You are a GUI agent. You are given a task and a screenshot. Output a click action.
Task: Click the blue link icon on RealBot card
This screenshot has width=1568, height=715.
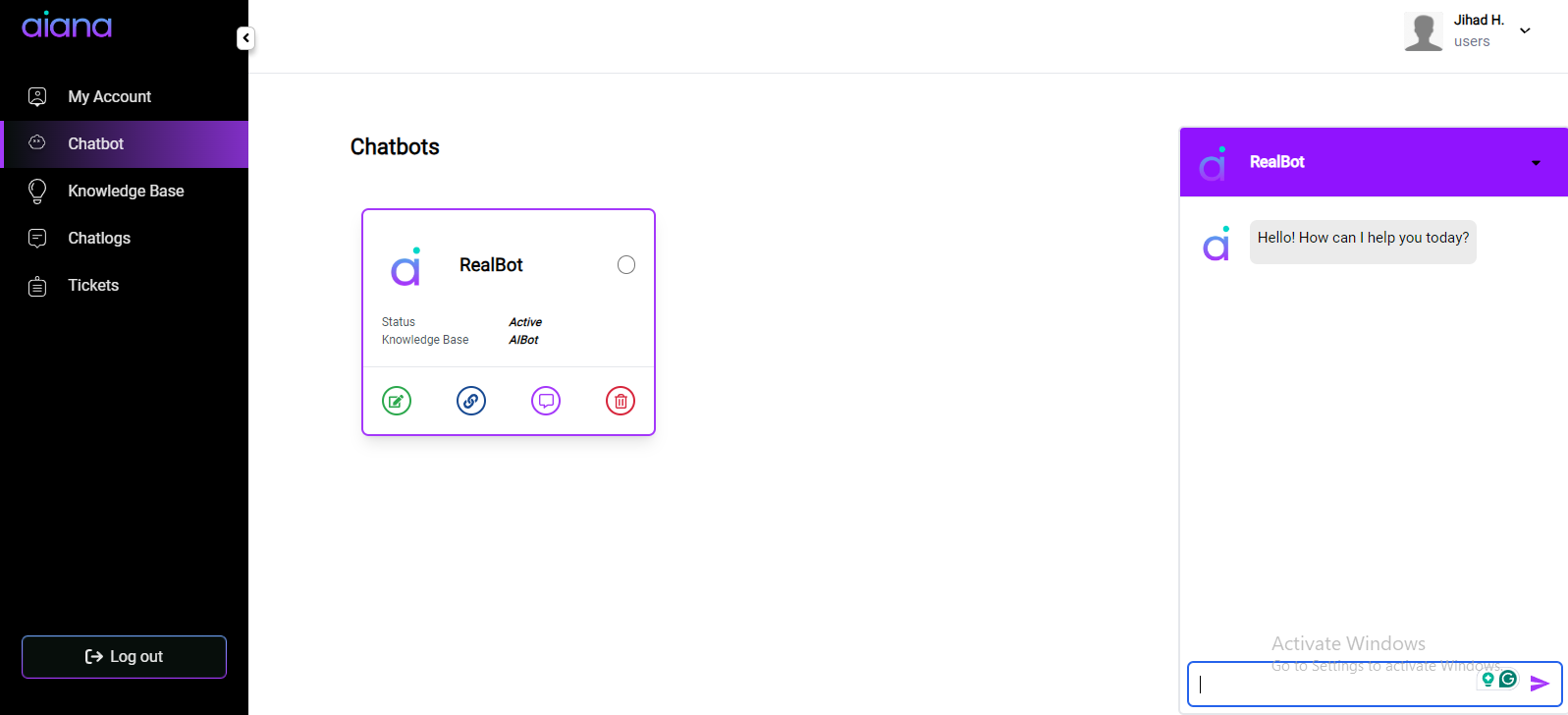point(471,401)
